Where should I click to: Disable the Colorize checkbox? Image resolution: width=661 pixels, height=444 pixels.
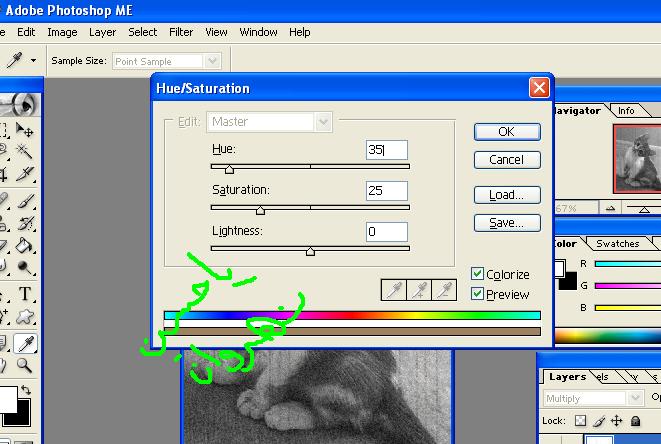point(478,274)
